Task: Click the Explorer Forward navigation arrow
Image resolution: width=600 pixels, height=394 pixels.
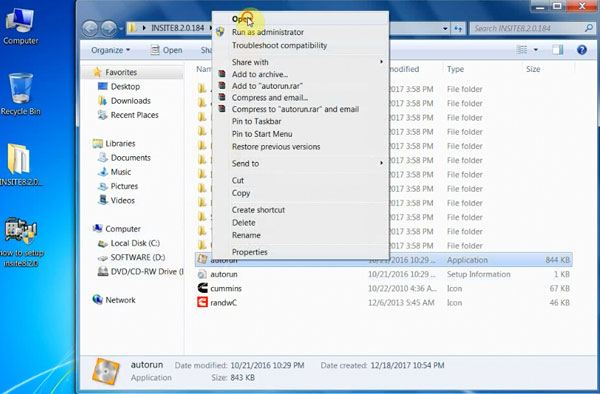Action: coord(109,28)
